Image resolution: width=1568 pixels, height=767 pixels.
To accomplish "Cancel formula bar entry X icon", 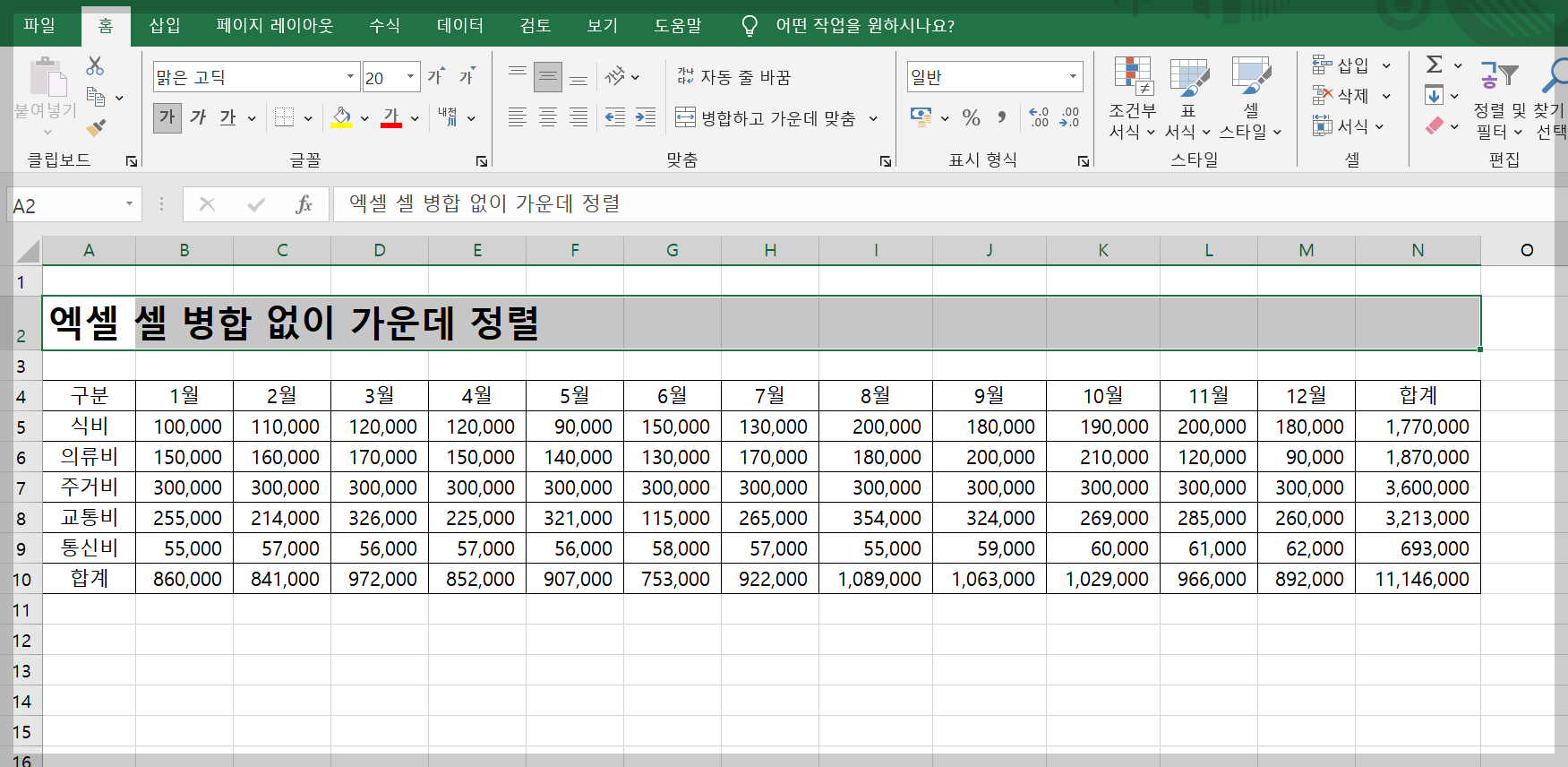I will [207, 204].
